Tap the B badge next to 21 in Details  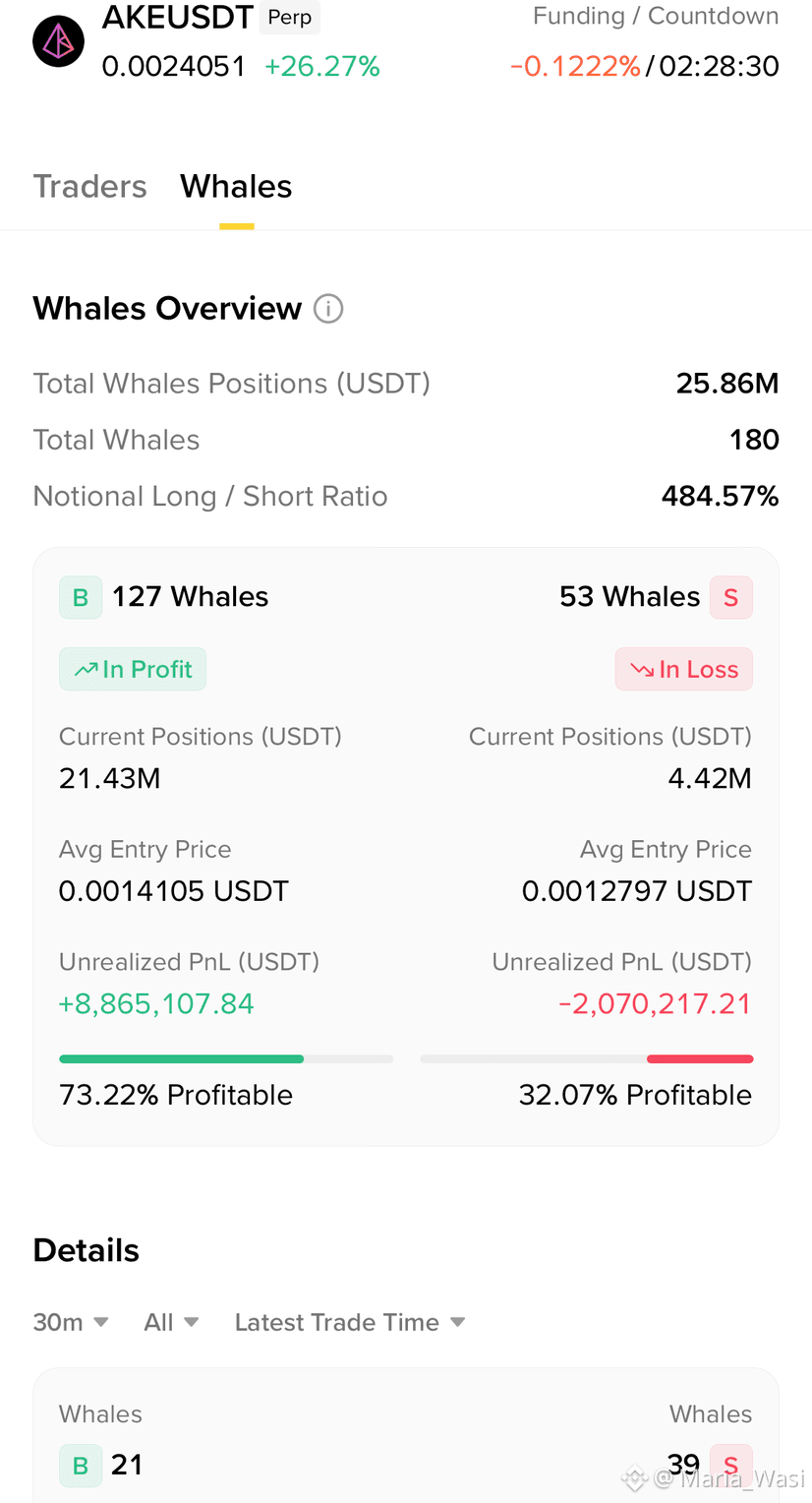[x=81, y=1466]
